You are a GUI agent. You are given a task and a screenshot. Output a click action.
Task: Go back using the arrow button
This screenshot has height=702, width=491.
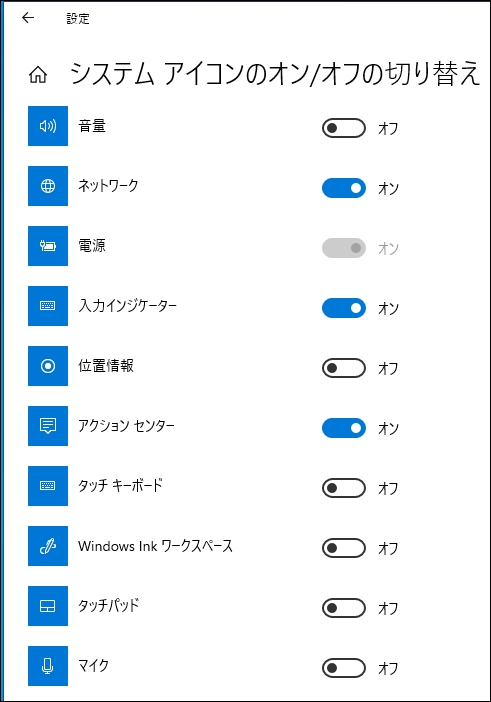28,17
